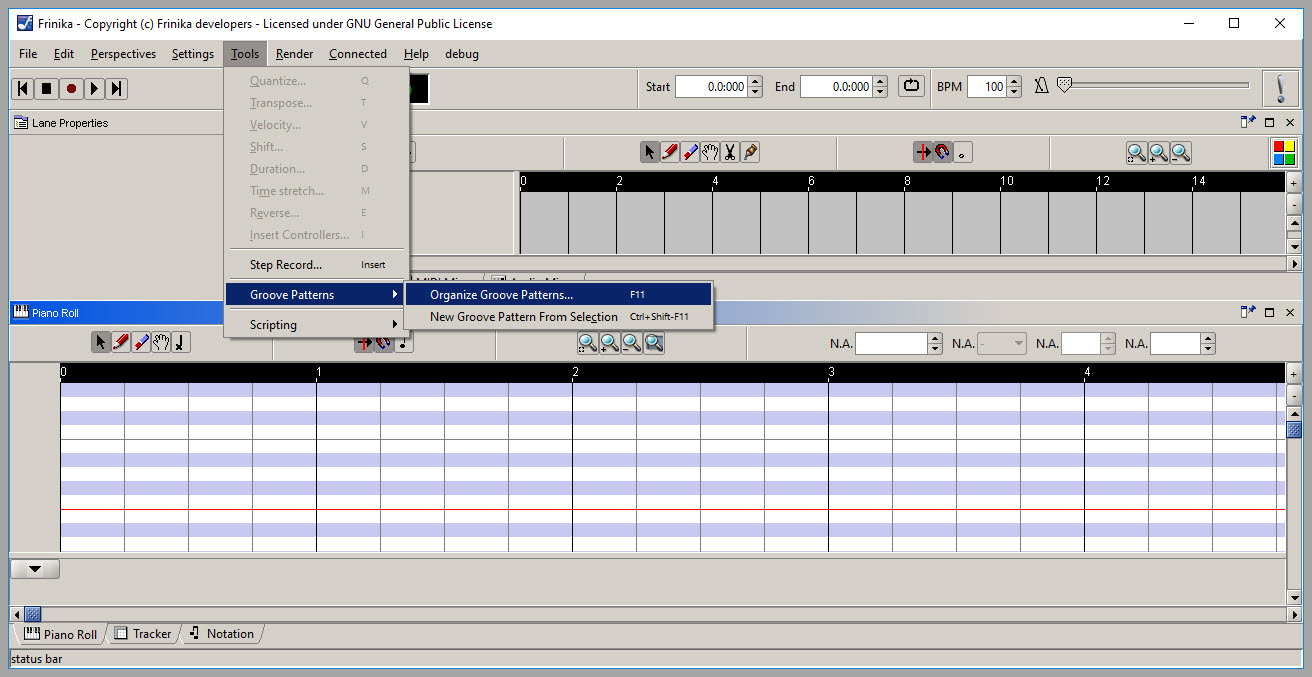
Task: Toggle the loop button next to End
Action: click(x=911, y=86)
